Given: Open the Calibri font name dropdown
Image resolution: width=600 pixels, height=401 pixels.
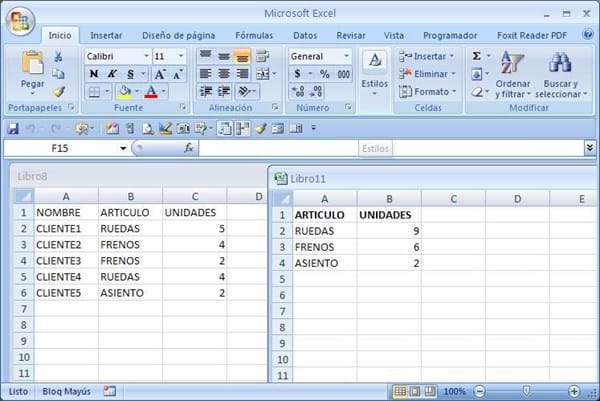Looking at the screenshot, I should 146,56.
